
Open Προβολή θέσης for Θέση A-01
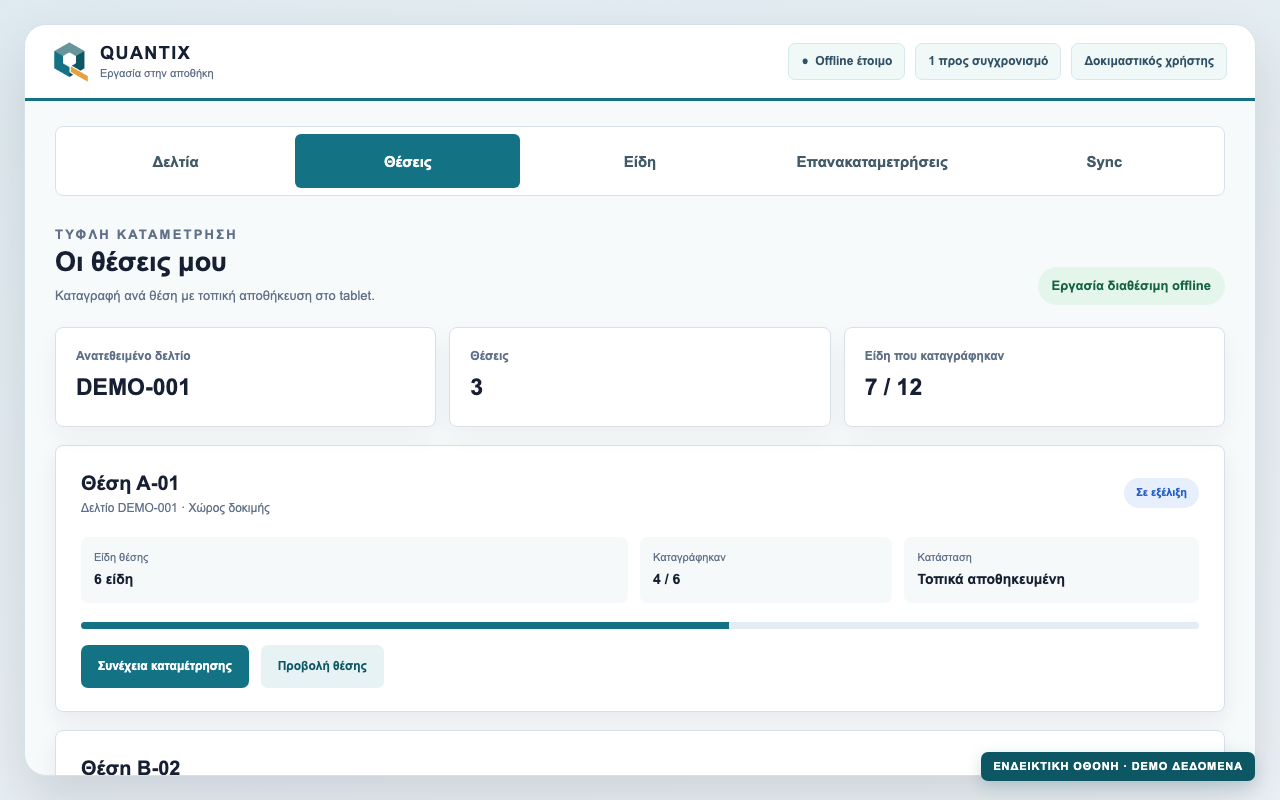322,666
